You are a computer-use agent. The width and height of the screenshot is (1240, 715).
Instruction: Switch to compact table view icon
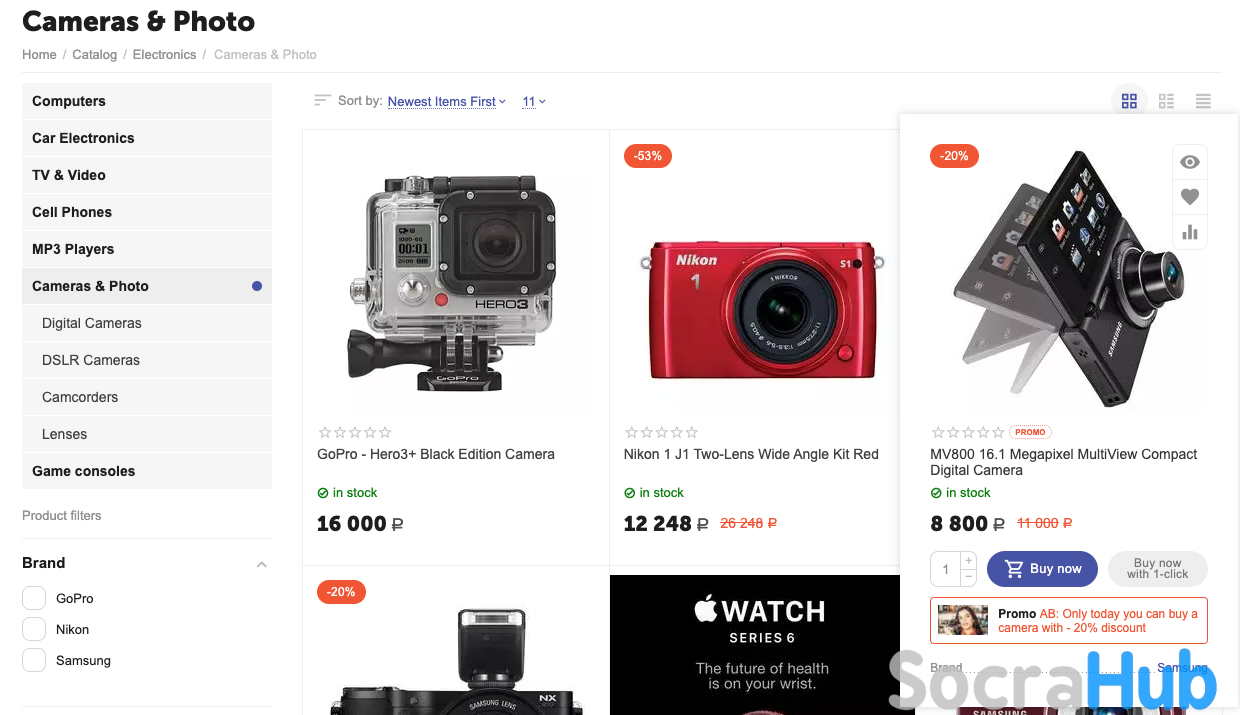(1203, 101)
